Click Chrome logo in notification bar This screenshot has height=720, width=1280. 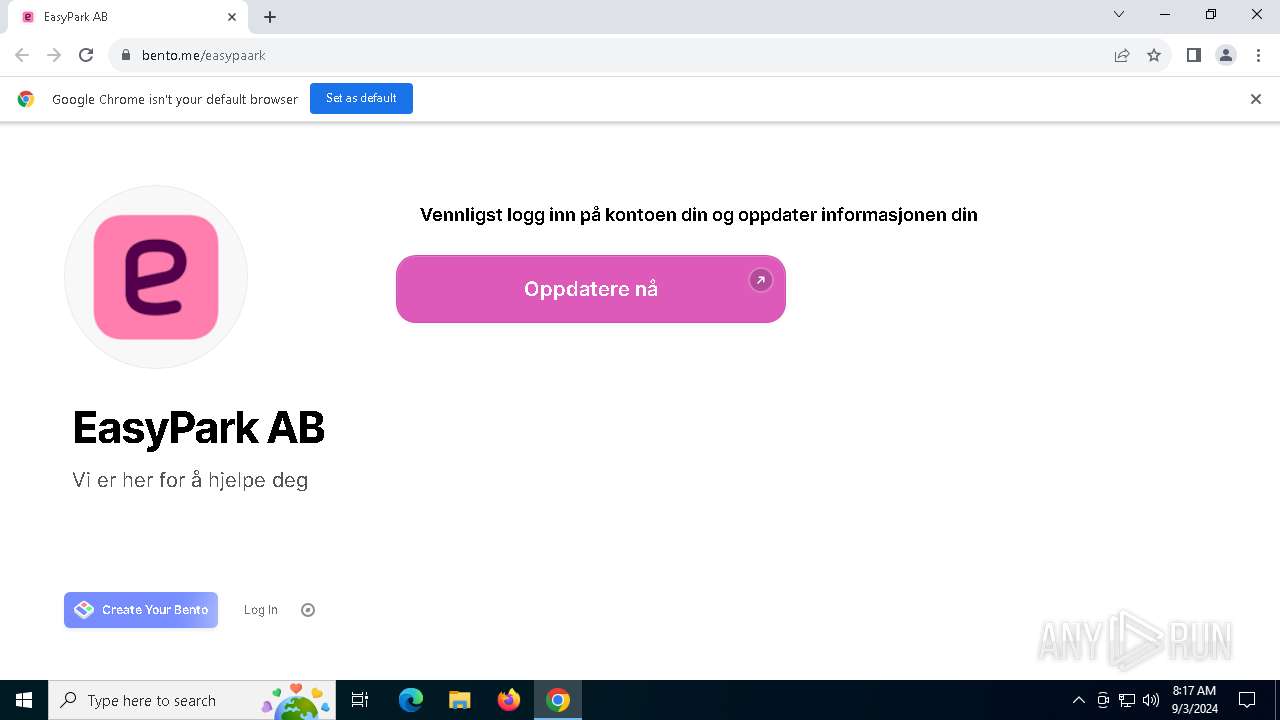pos(26,99)
